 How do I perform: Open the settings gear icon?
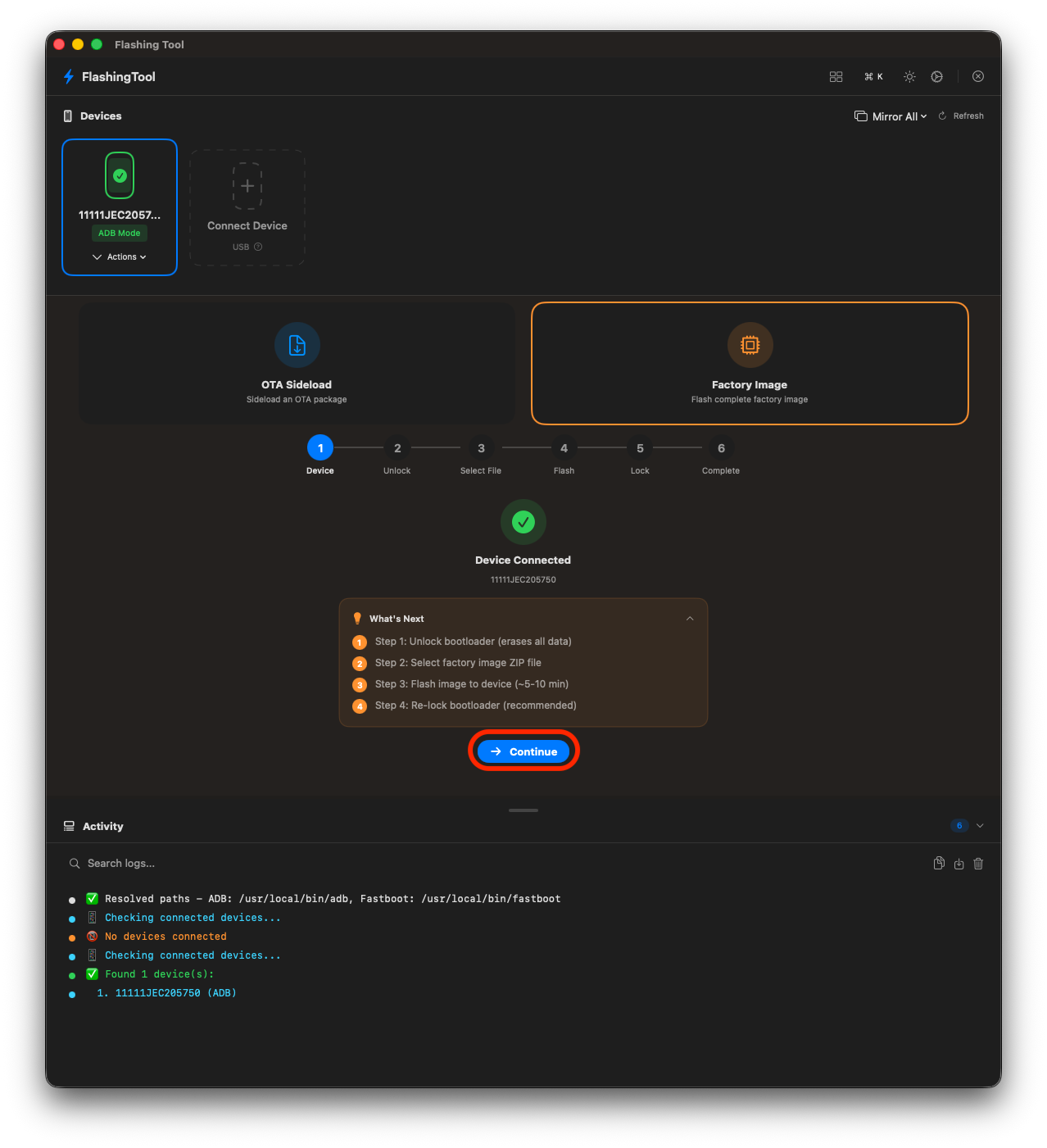pyautogui.click(x=936, y=76)
